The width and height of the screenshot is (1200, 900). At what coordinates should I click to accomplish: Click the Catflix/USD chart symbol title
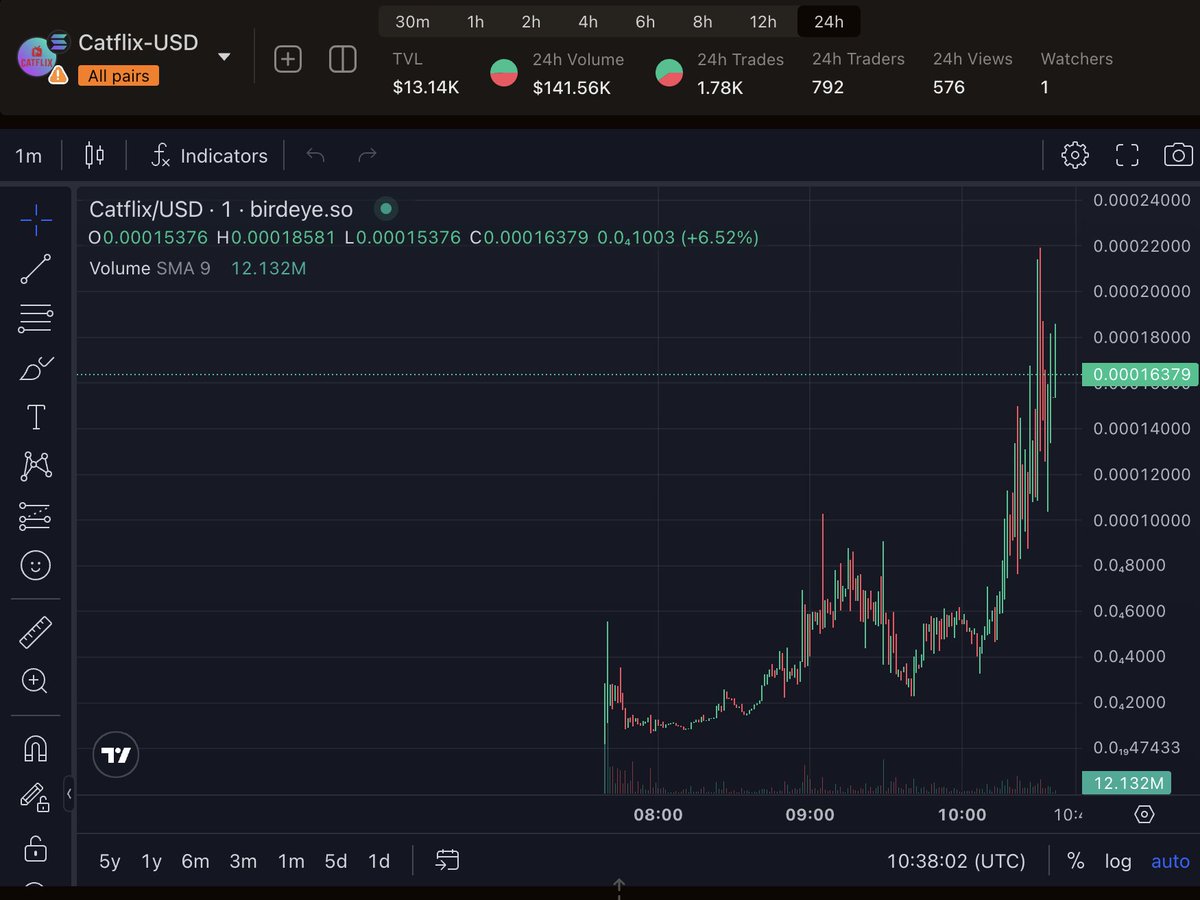pyautogui.click(x=221, y=209)
